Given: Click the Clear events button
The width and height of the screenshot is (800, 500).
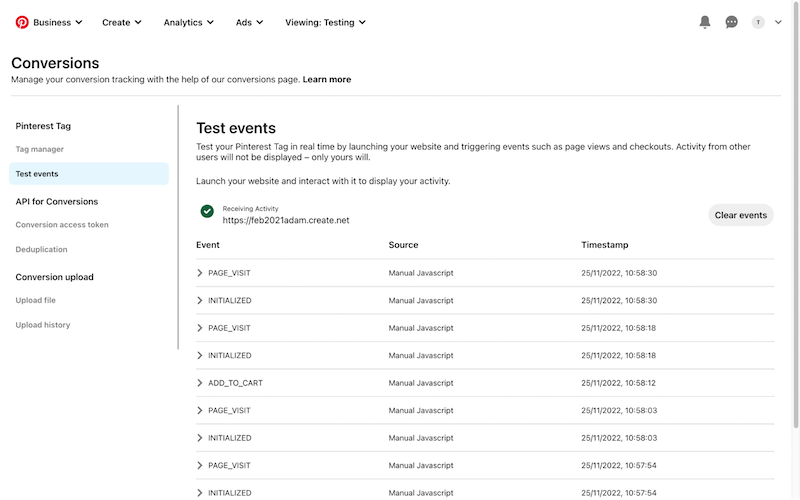Looking at the screenshot, I should 740,215.
